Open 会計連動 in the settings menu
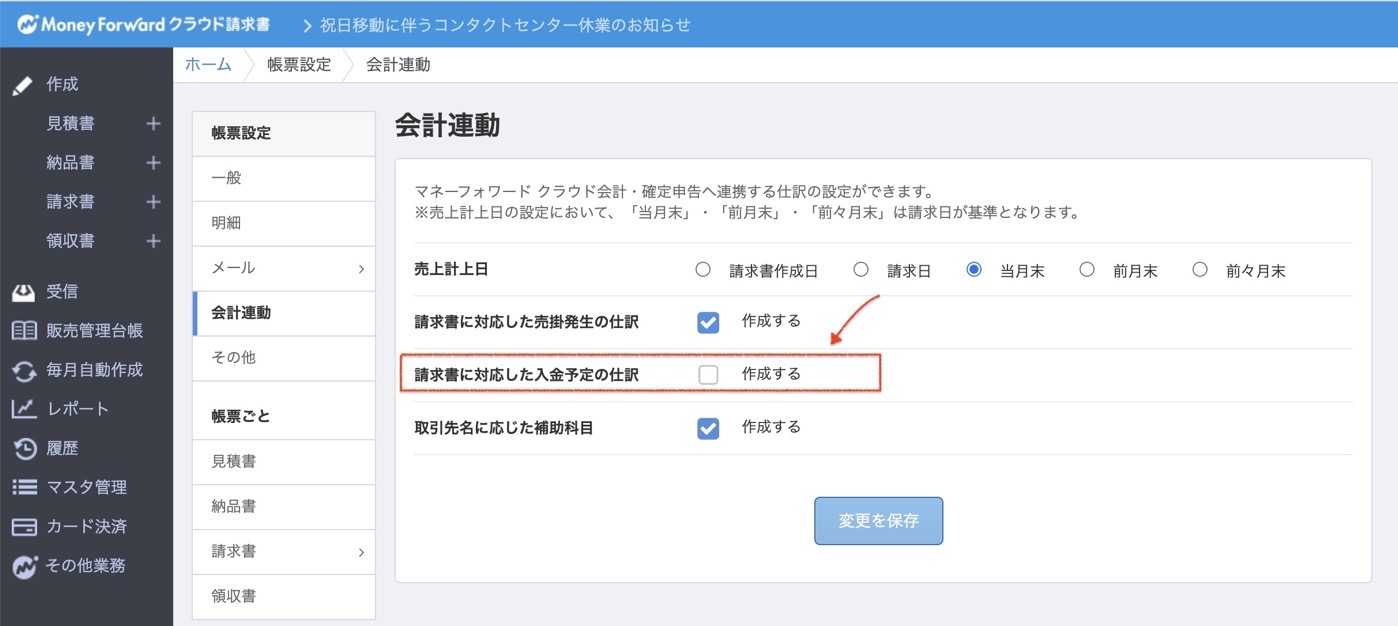Image resolution: width=1398 pixels, height=626 pixels. click(x=284, y=313)
